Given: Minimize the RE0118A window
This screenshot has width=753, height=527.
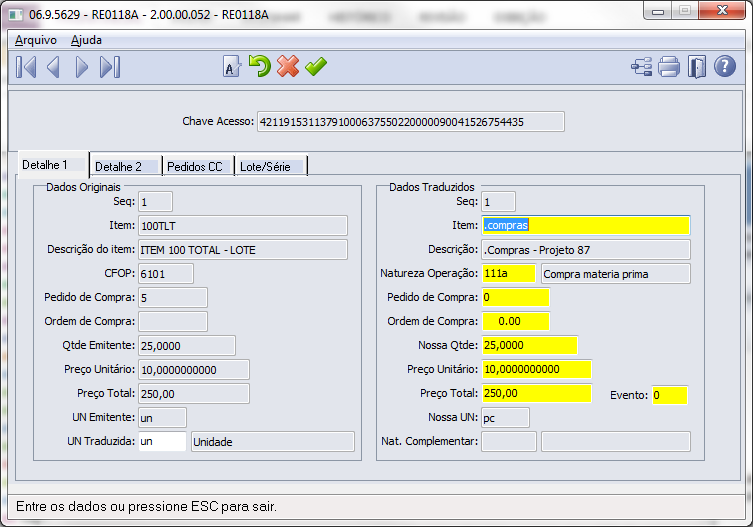Looking at the screenshot, I should (658, 11).
